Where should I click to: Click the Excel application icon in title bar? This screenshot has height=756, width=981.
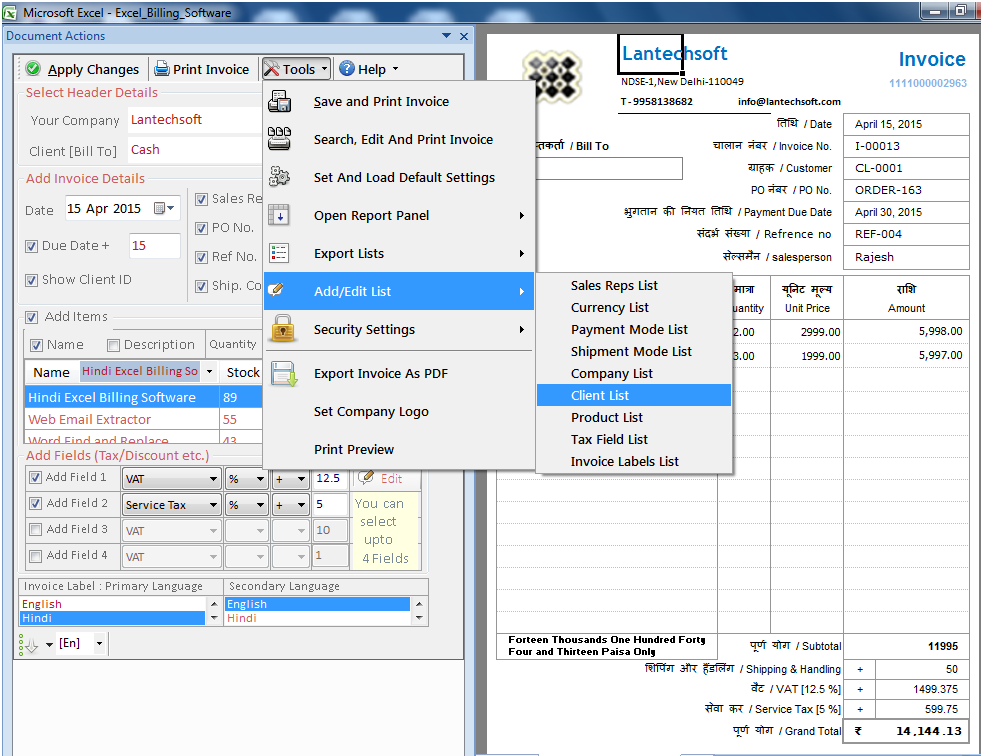click(11, 12)
